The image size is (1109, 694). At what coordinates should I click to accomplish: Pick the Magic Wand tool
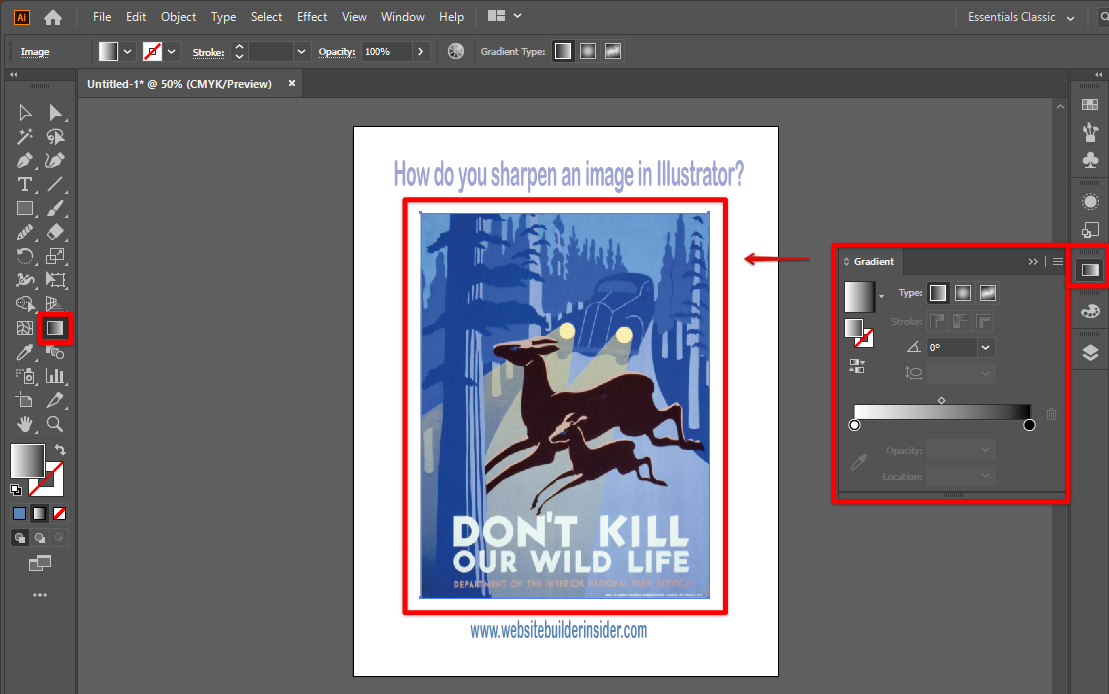(25, 137)
